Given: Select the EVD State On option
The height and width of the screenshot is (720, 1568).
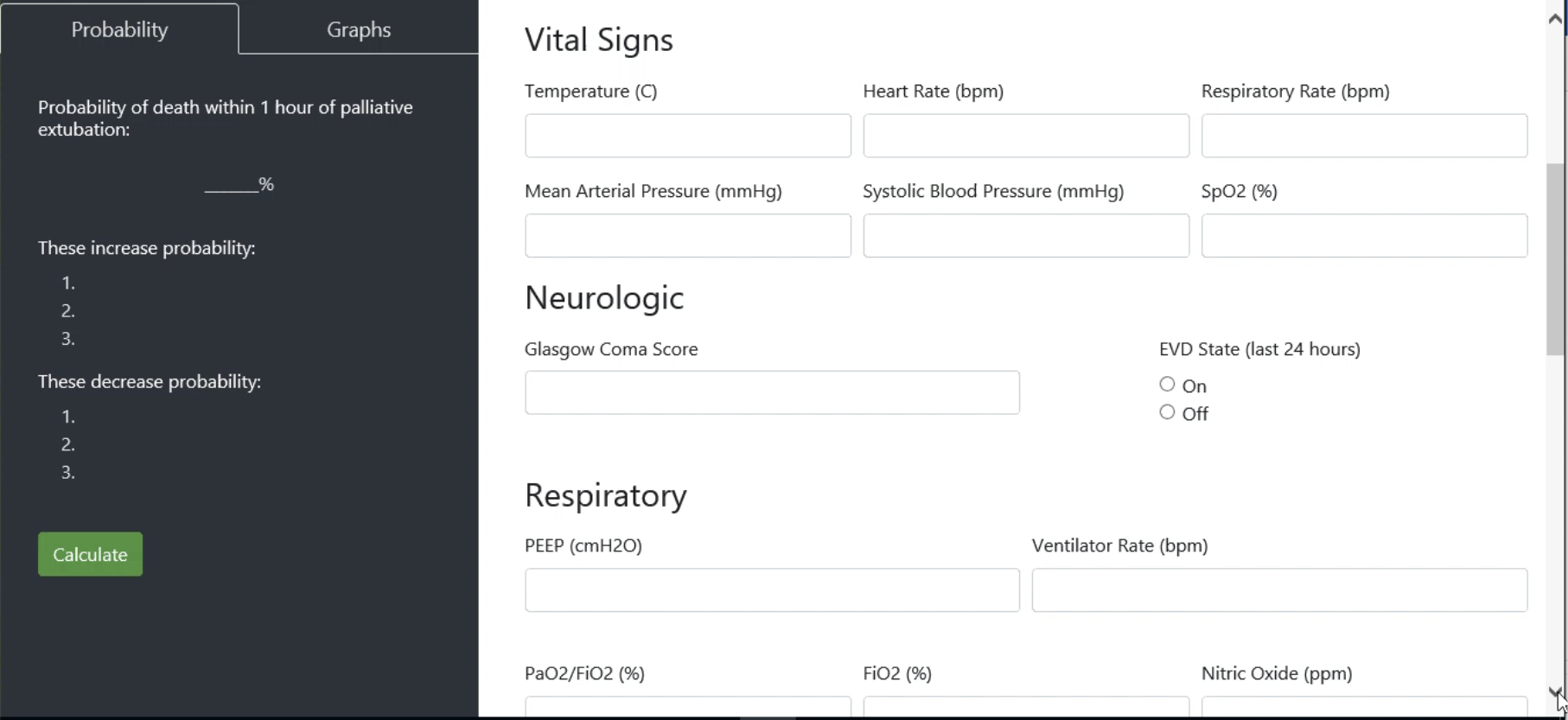Looking at the screenshot, I should coord(1167,385).
